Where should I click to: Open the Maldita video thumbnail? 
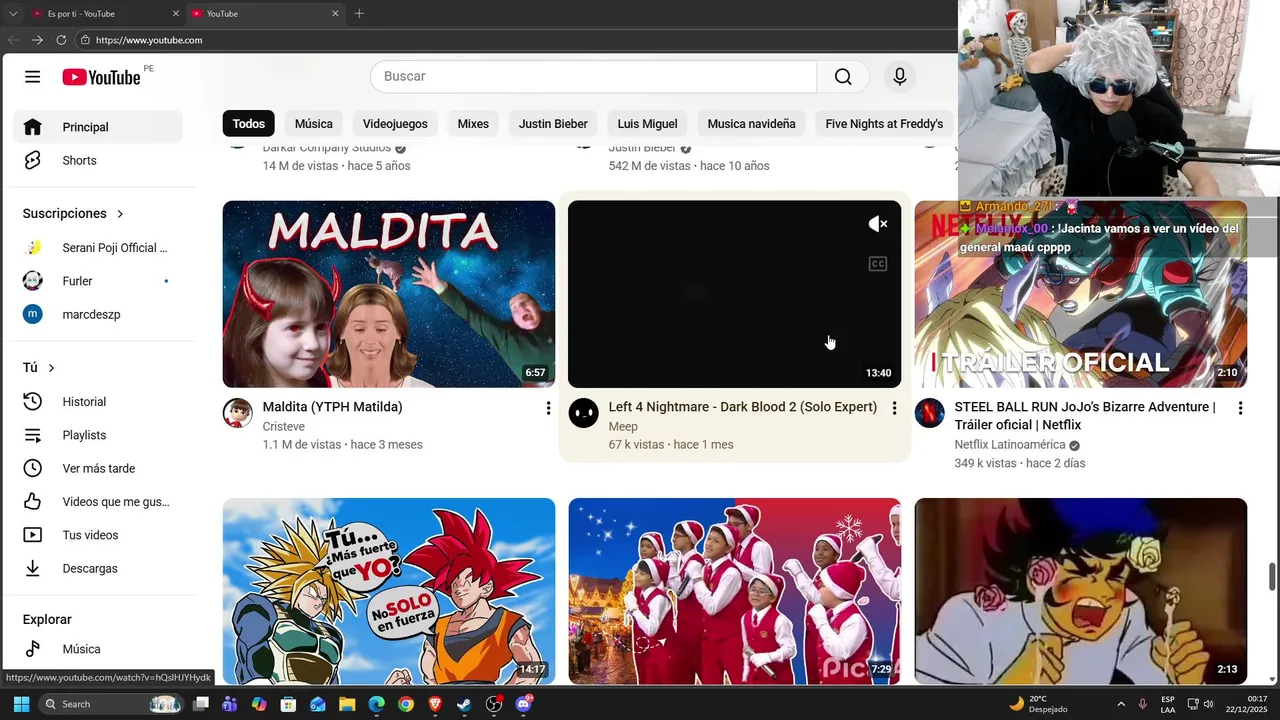[389, 294]
